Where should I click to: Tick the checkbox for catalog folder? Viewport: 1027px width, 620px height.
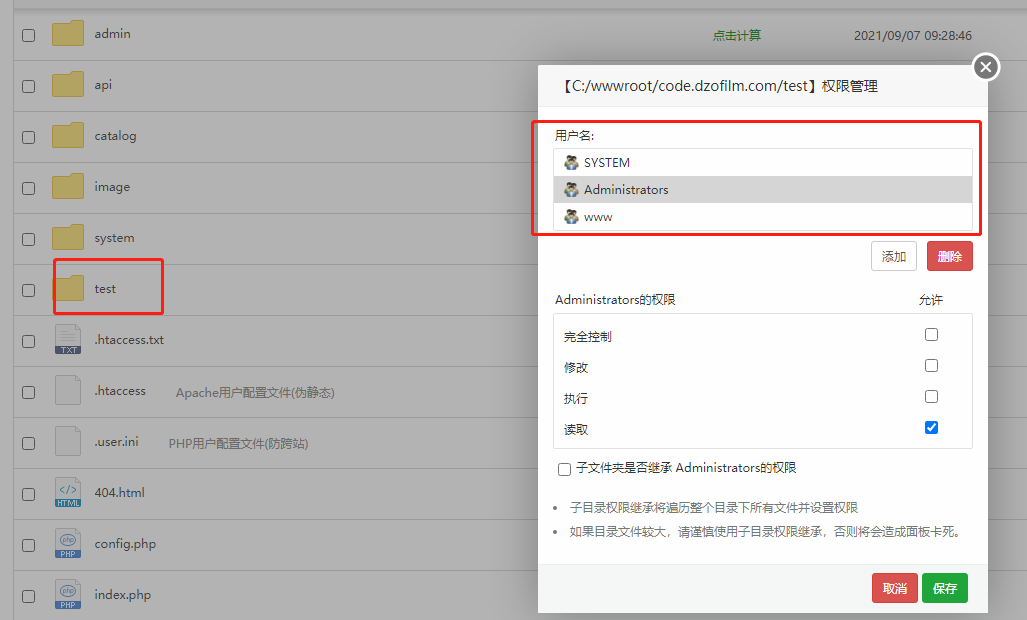click(29, 137)
